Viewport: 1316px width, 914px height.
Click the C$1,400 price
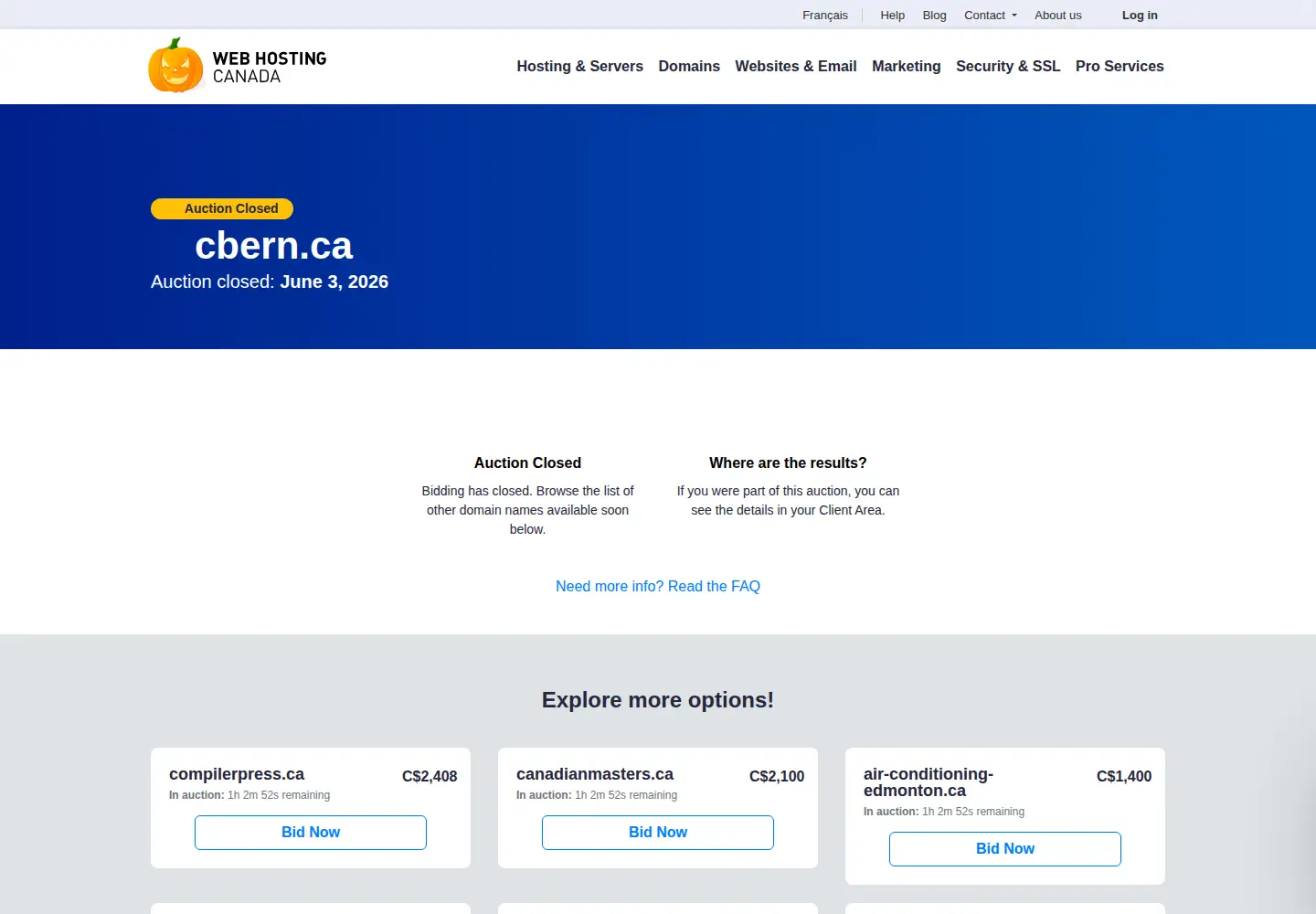click(1124, 776)
